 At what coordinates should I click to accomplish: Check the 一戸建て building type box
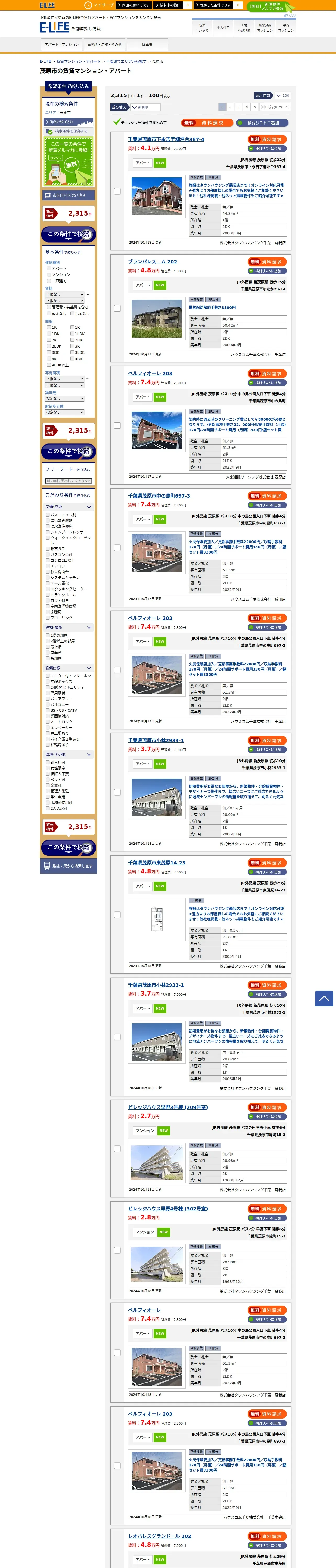[49, 281]
